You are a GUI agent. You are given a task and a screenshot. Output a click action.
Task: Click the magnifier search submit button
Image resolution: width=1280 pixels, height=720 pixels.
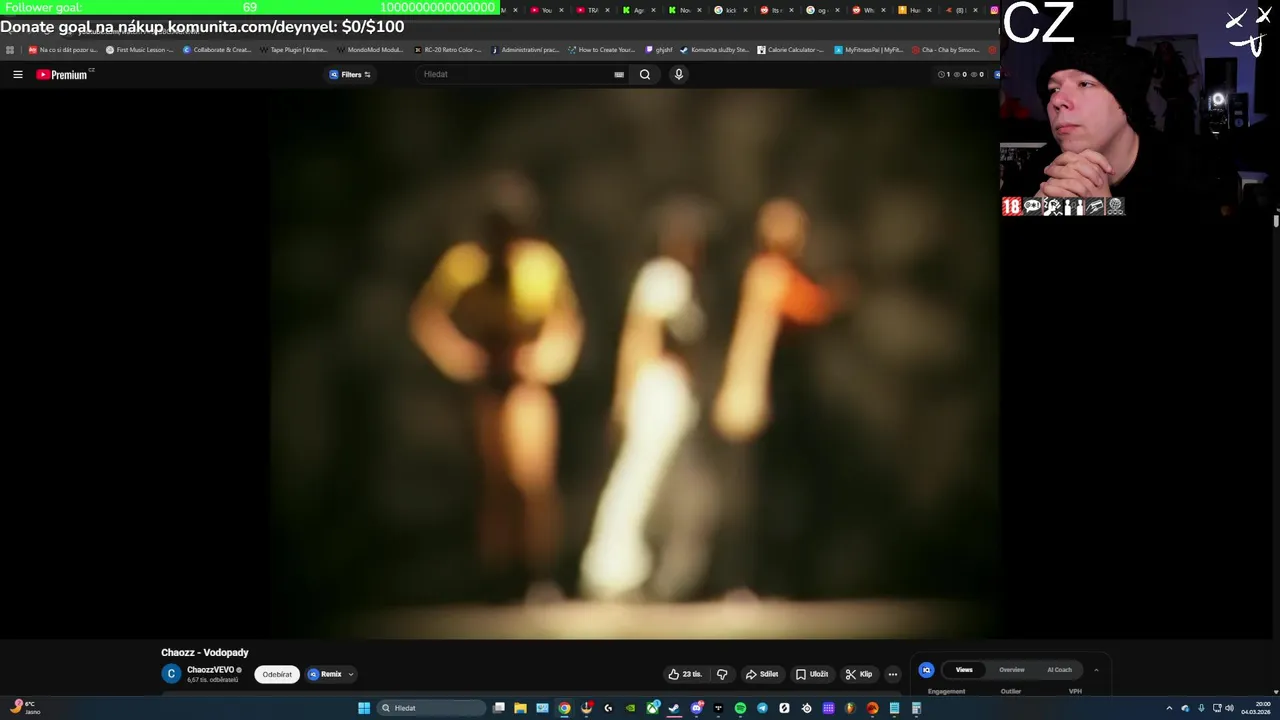[645, 74]
